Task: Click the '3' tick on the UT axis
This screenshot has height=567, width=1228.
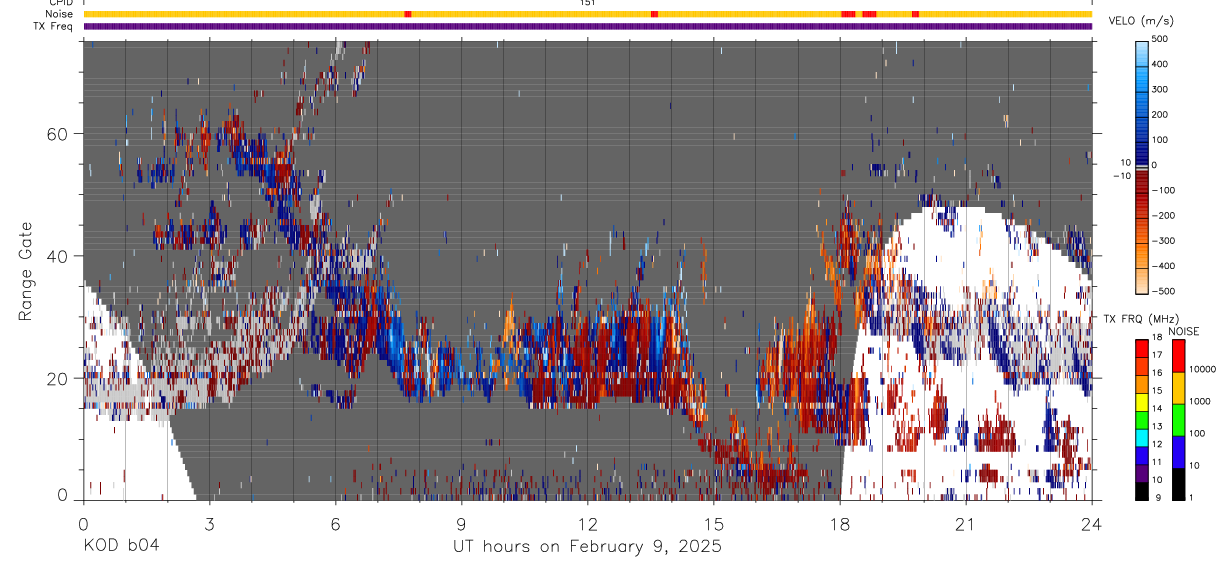Action: (209, 523)
